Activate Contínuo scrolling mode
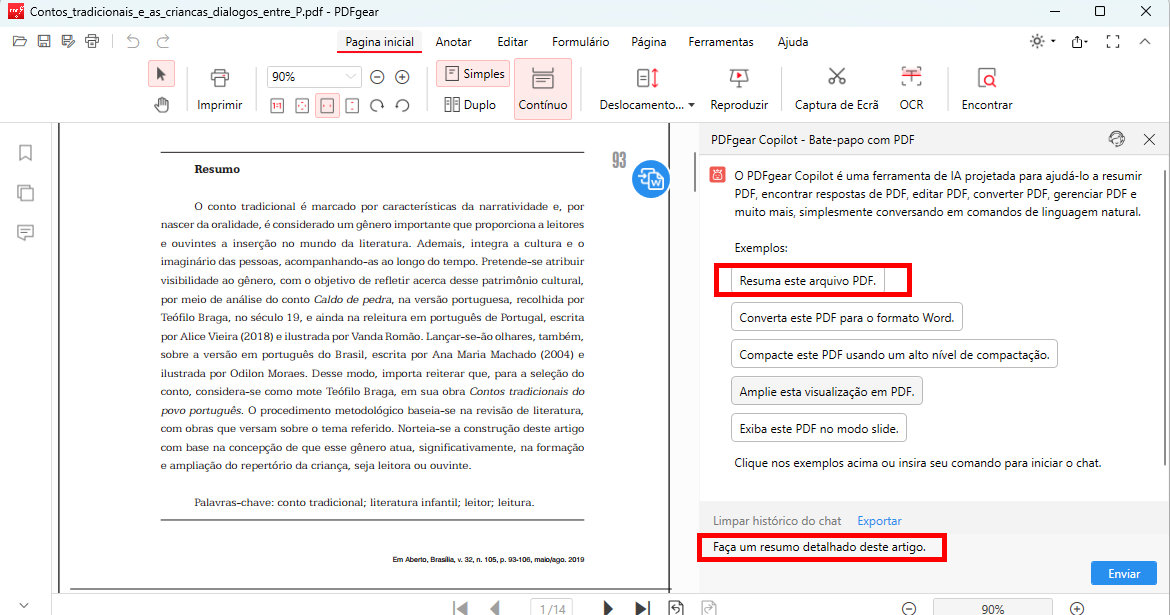 [542, 88]
